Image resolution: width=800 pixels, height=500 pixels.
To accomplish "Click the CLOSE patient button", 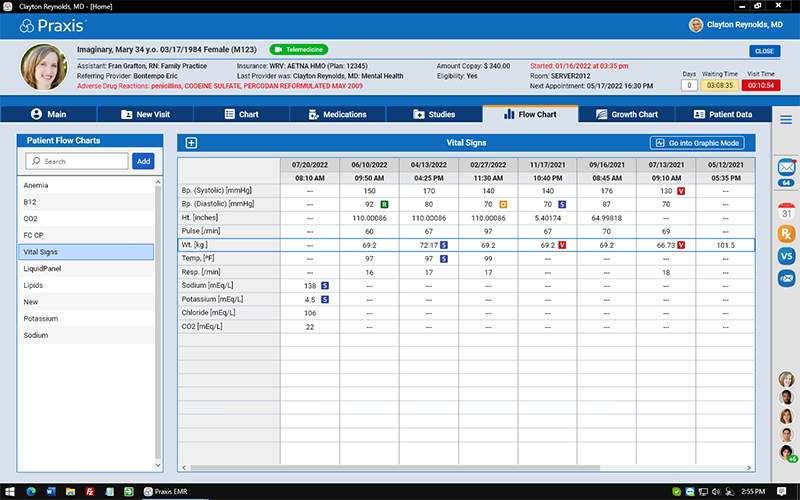I will pyautogui.click(x=764, y=51).
